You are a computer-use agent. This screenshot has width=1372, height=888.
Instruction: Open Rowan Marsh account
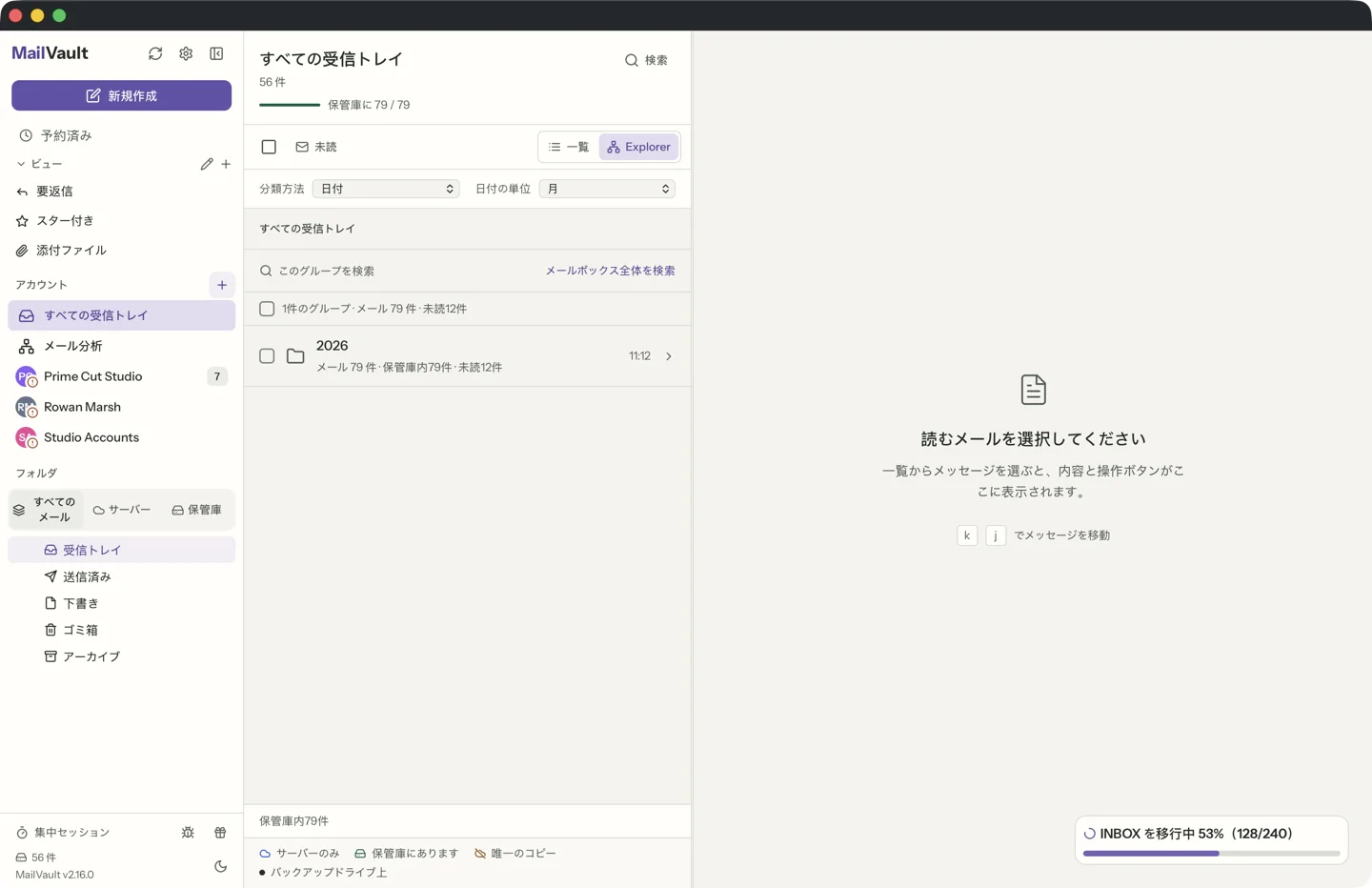click(121, 407)
